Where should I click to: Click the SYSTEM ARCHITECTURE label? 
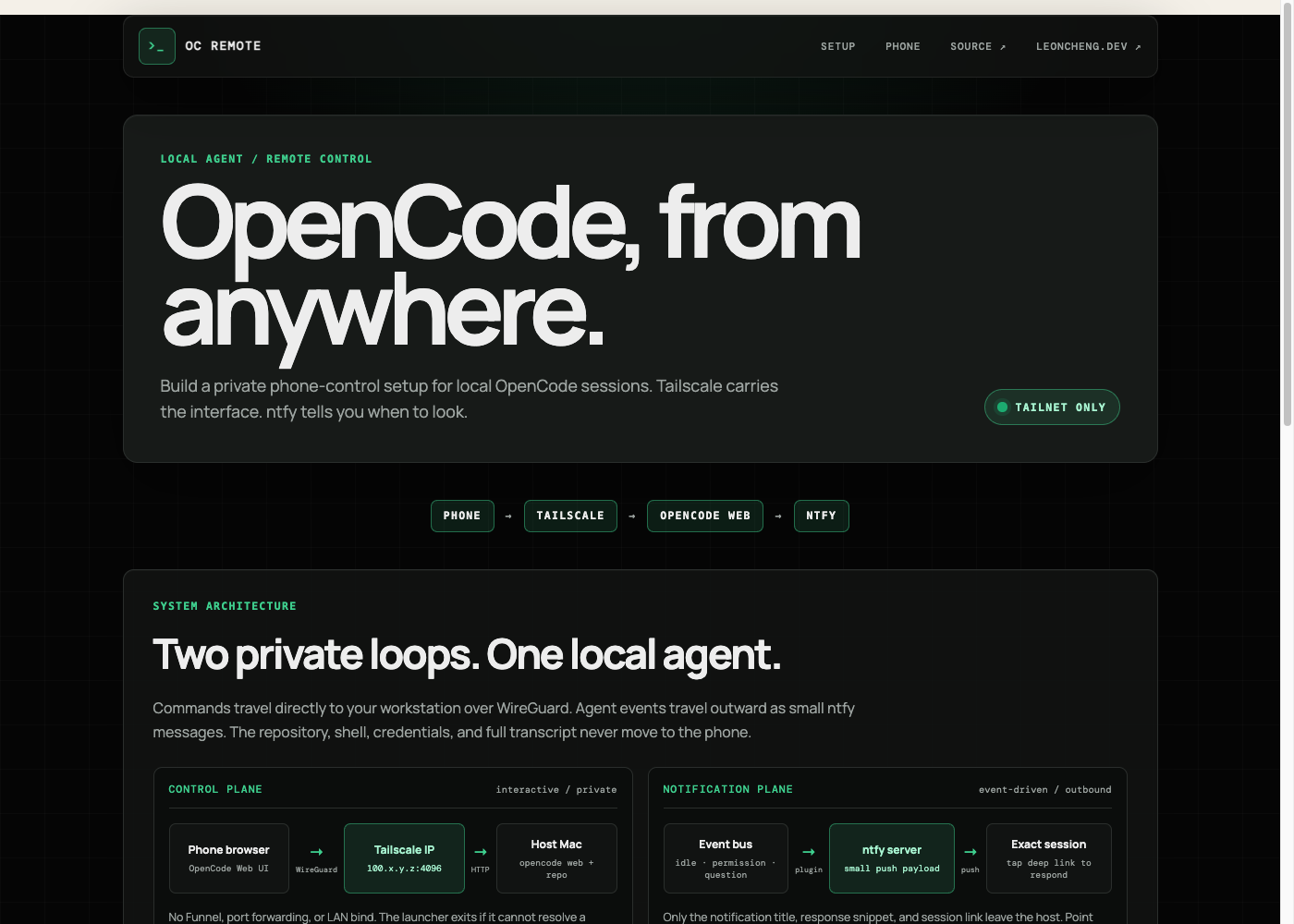coord(225,606)
